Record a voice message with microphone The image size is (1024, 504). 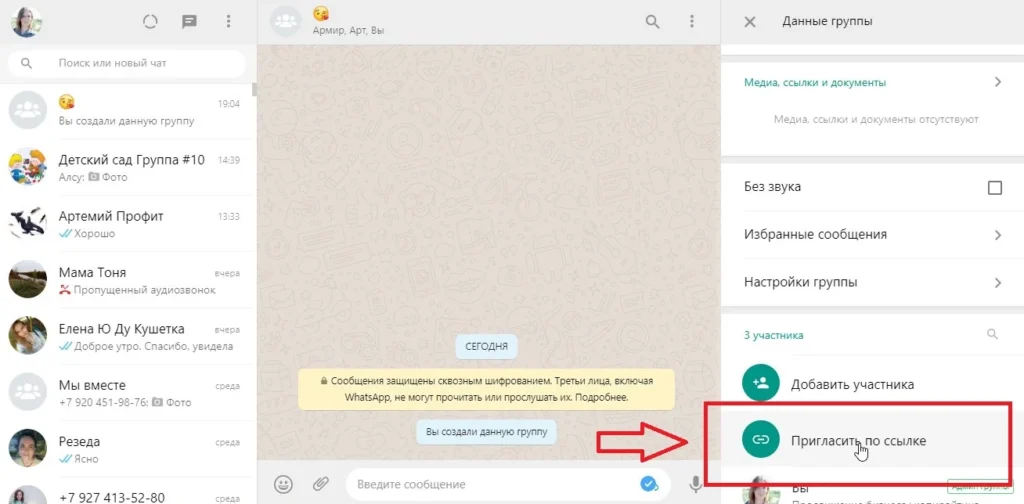(696, 484)
